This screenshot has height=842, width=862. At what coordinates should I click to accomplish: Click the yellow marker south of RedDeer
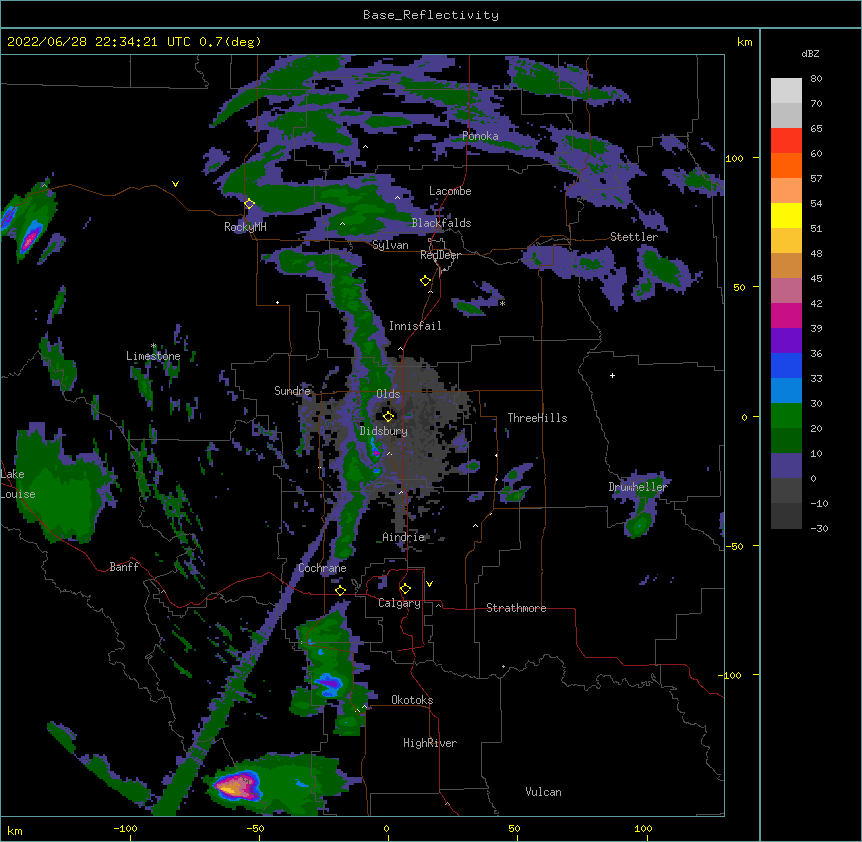[x=425, y=281]
